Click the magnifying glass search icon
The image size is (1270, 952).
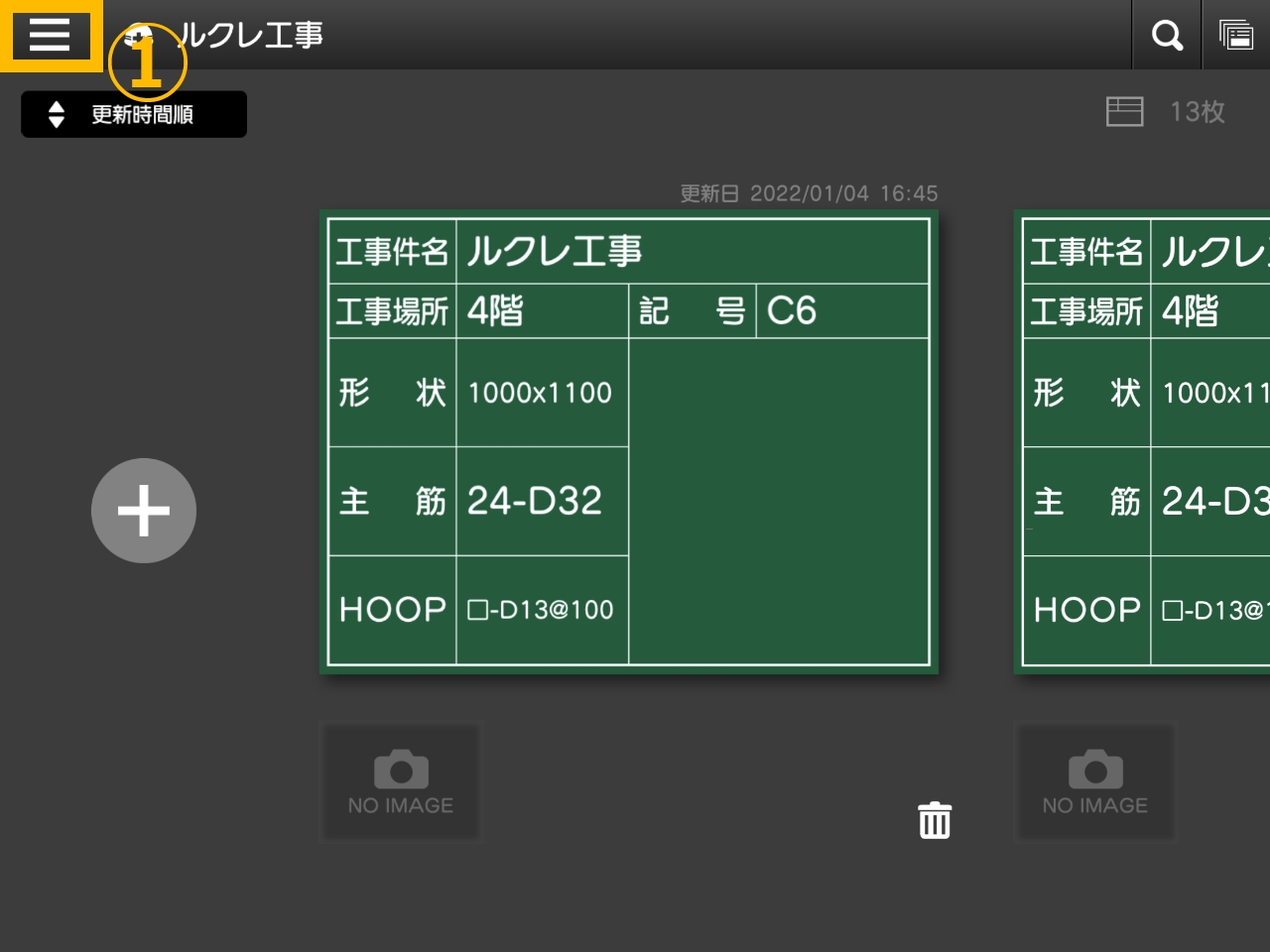[x=1167, y=36]
